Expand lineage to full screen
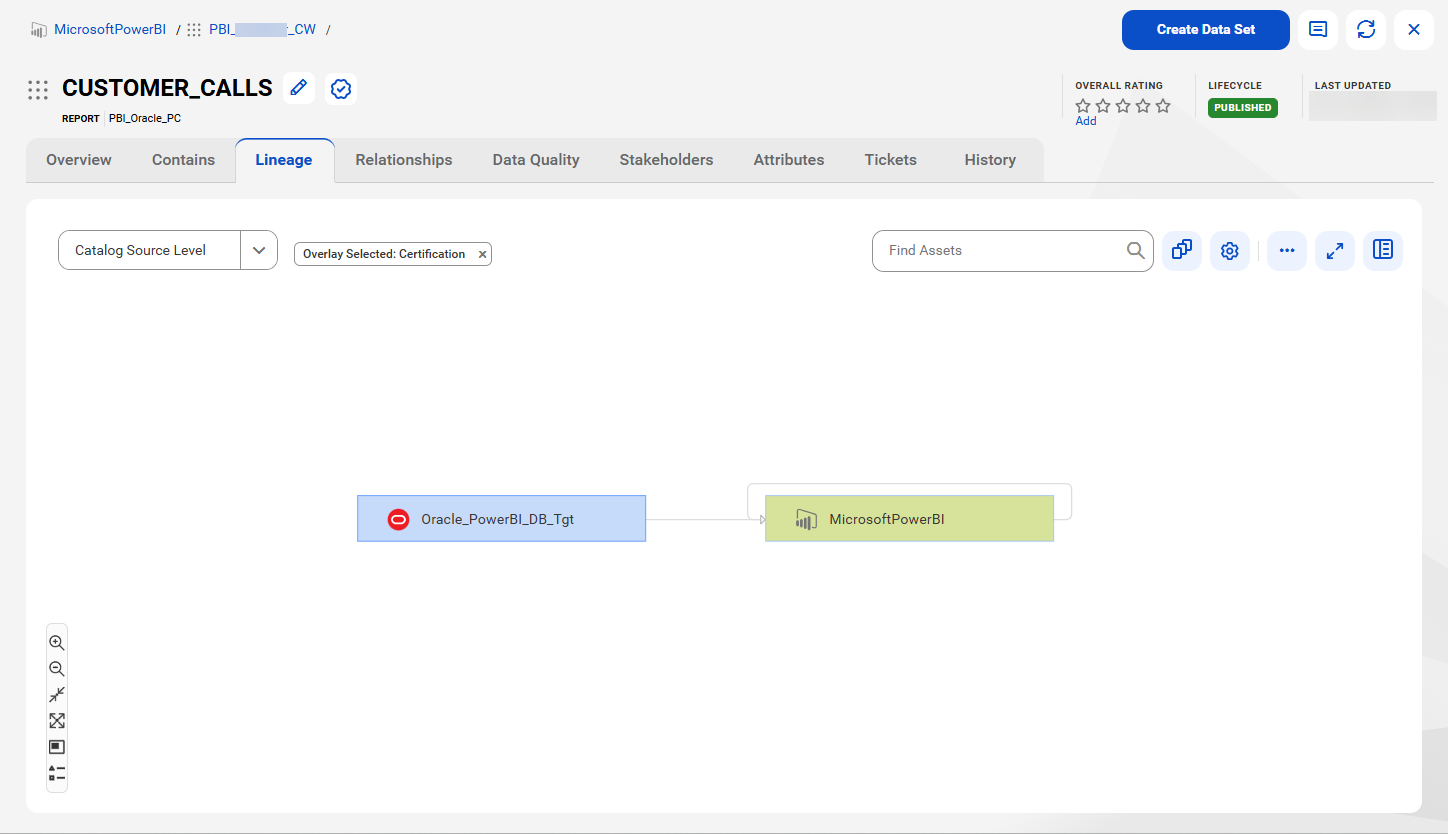1448x834 pixels. pyautogui.click(x=1335, y=251)
